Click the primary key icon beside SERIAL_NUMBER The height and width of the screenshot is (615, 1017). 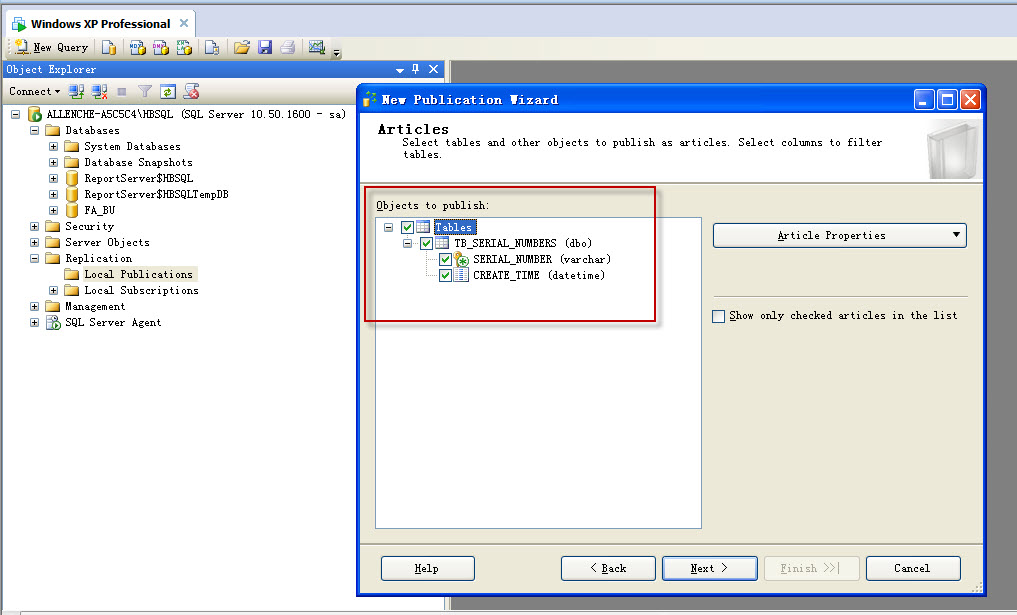[461, 259]
